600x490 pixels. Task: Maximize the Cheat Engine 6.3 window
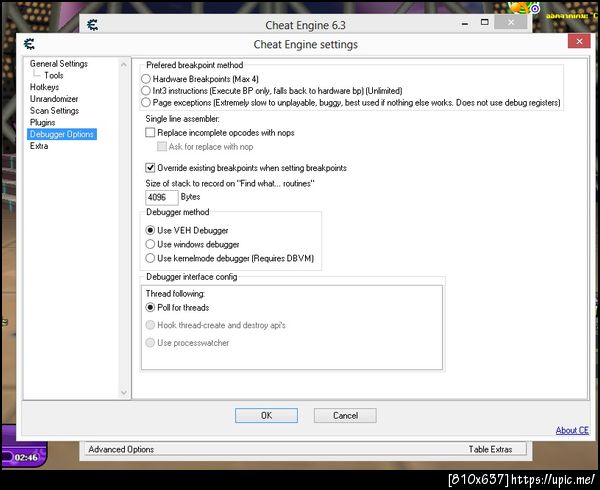coord(484,23)
